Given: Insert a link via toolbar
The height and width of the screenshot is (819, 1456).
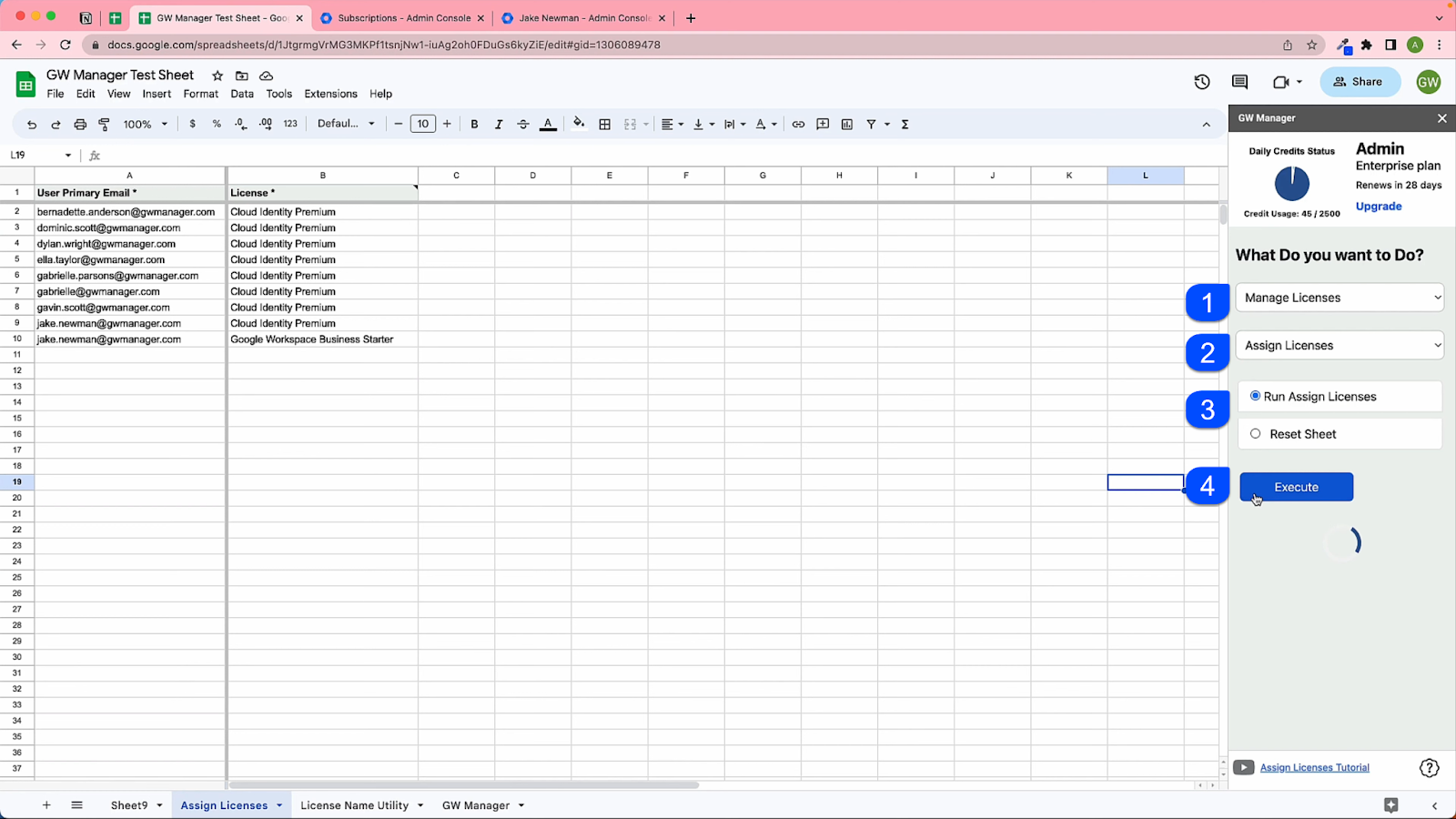Looking at the screenshot, I should point(798,124).
